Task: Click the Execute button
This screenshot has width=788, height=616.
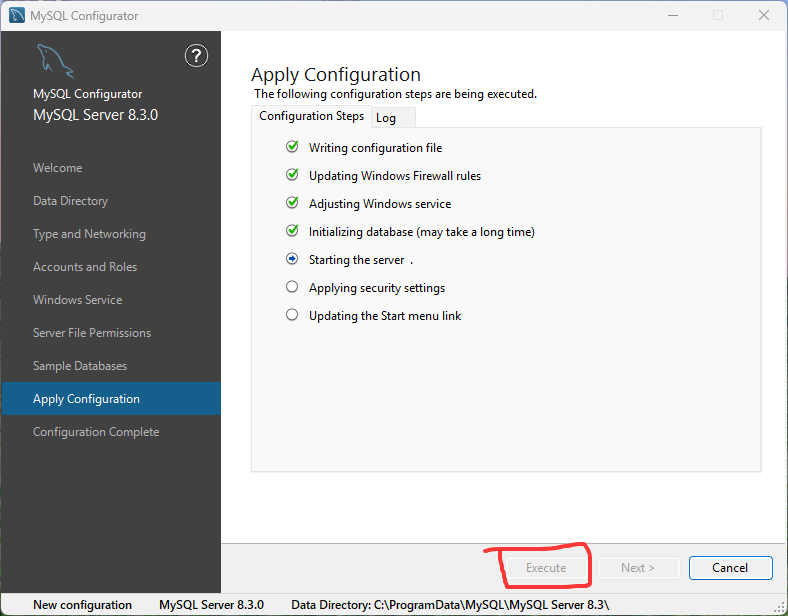Action: pyautogui.click(x=546, y=568)
